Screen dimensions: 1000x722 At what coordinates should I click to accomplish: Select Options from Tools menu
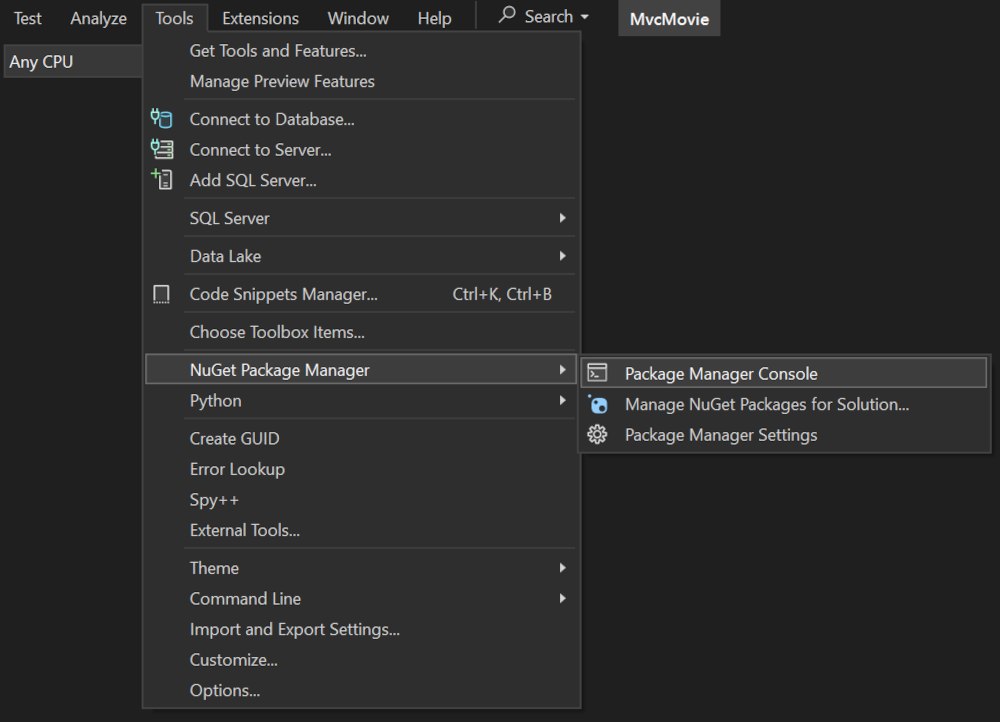(225, 690)
